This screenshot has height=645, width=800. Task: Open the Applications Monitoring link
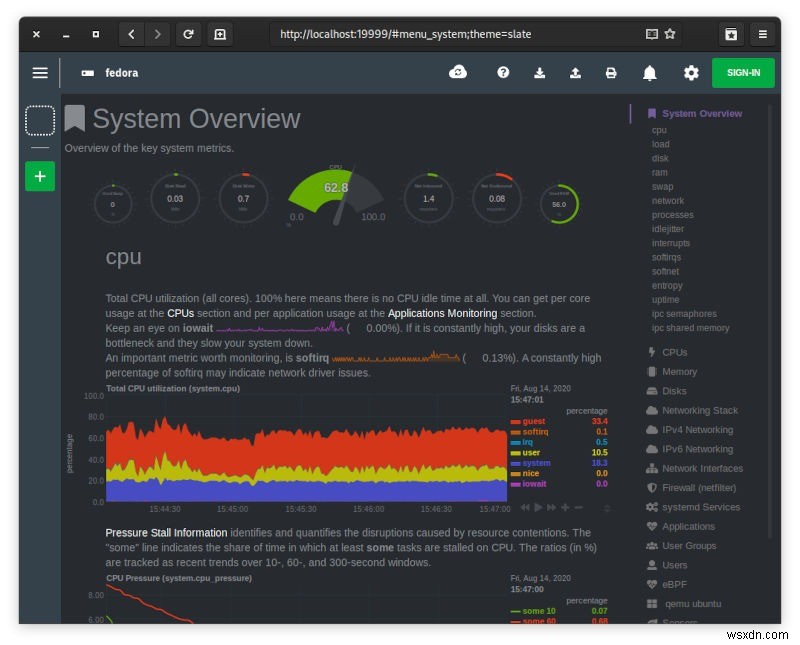click(x=444, y=313)
